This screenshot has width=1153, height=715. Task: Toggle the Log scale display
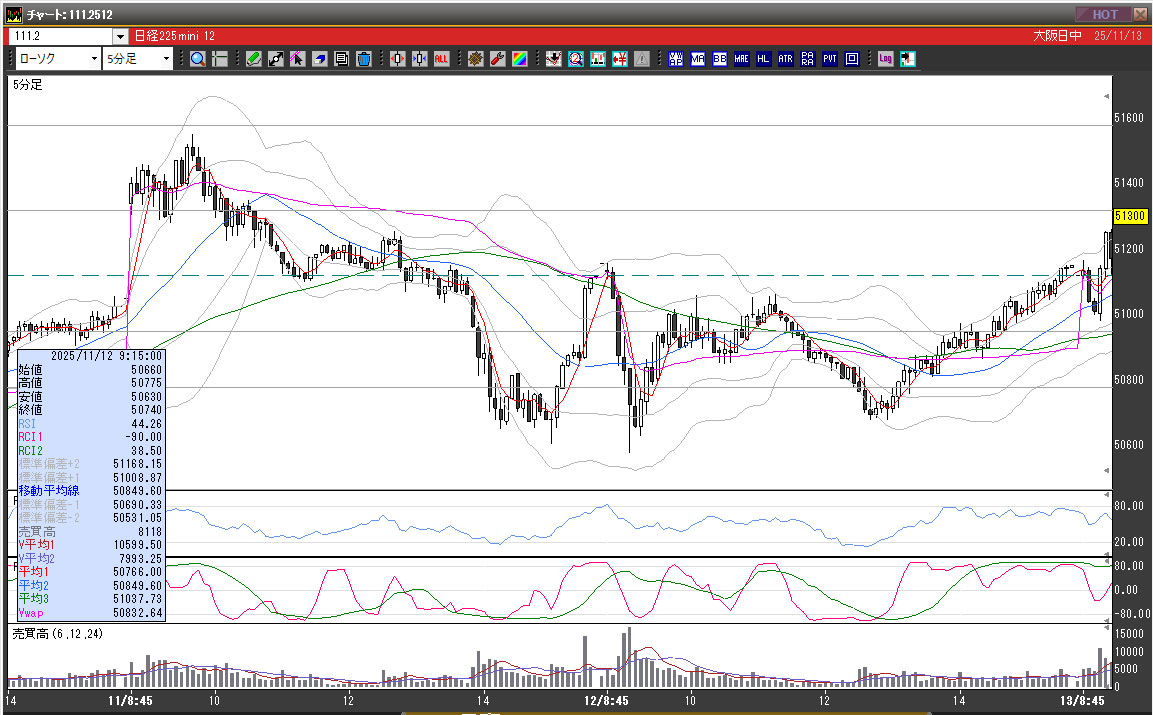click(x=885, y=59)
